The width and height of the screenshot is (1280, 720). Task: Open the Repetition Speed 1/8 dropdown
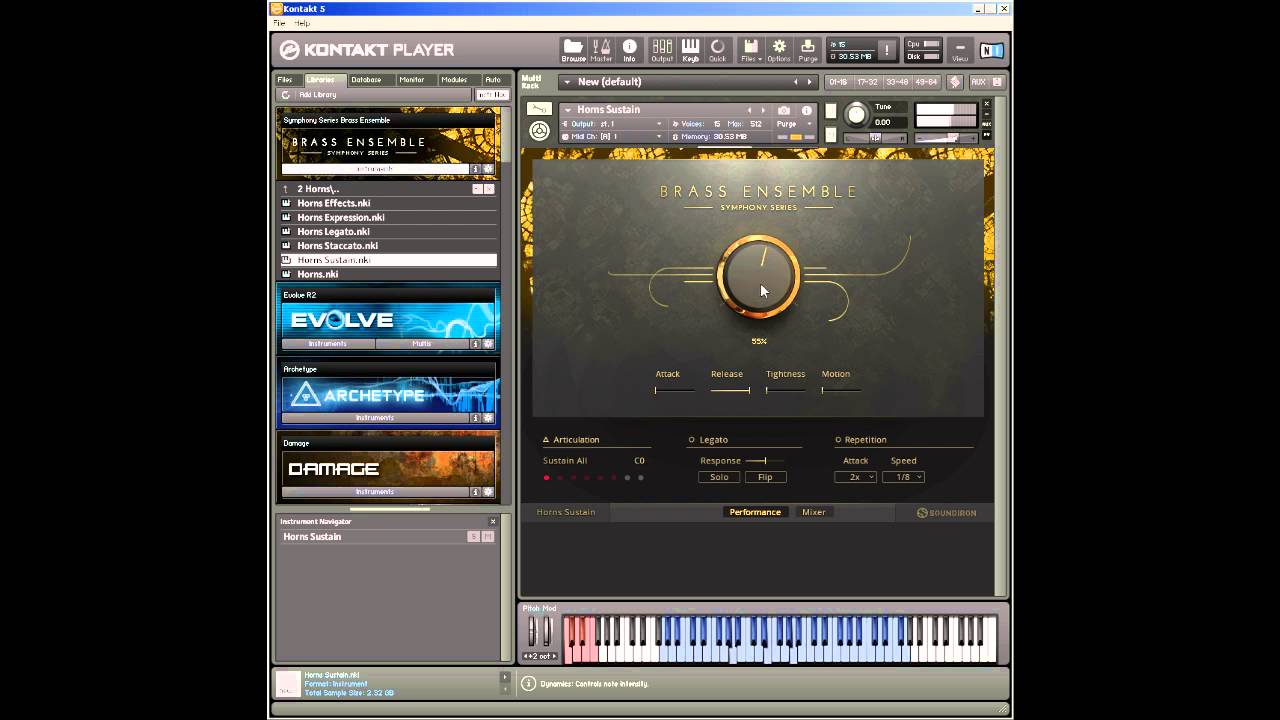tap(903, 477)
